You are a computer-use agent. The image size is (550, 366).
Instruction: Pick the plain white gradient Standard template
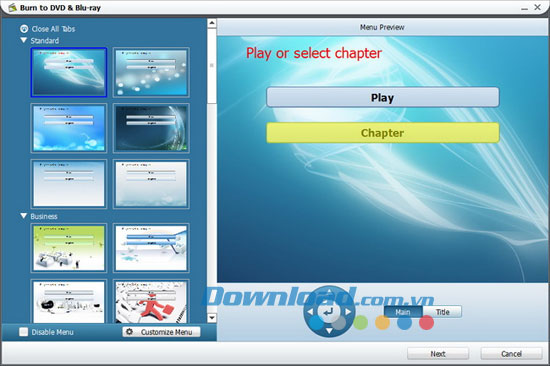[x=69, y=184]
